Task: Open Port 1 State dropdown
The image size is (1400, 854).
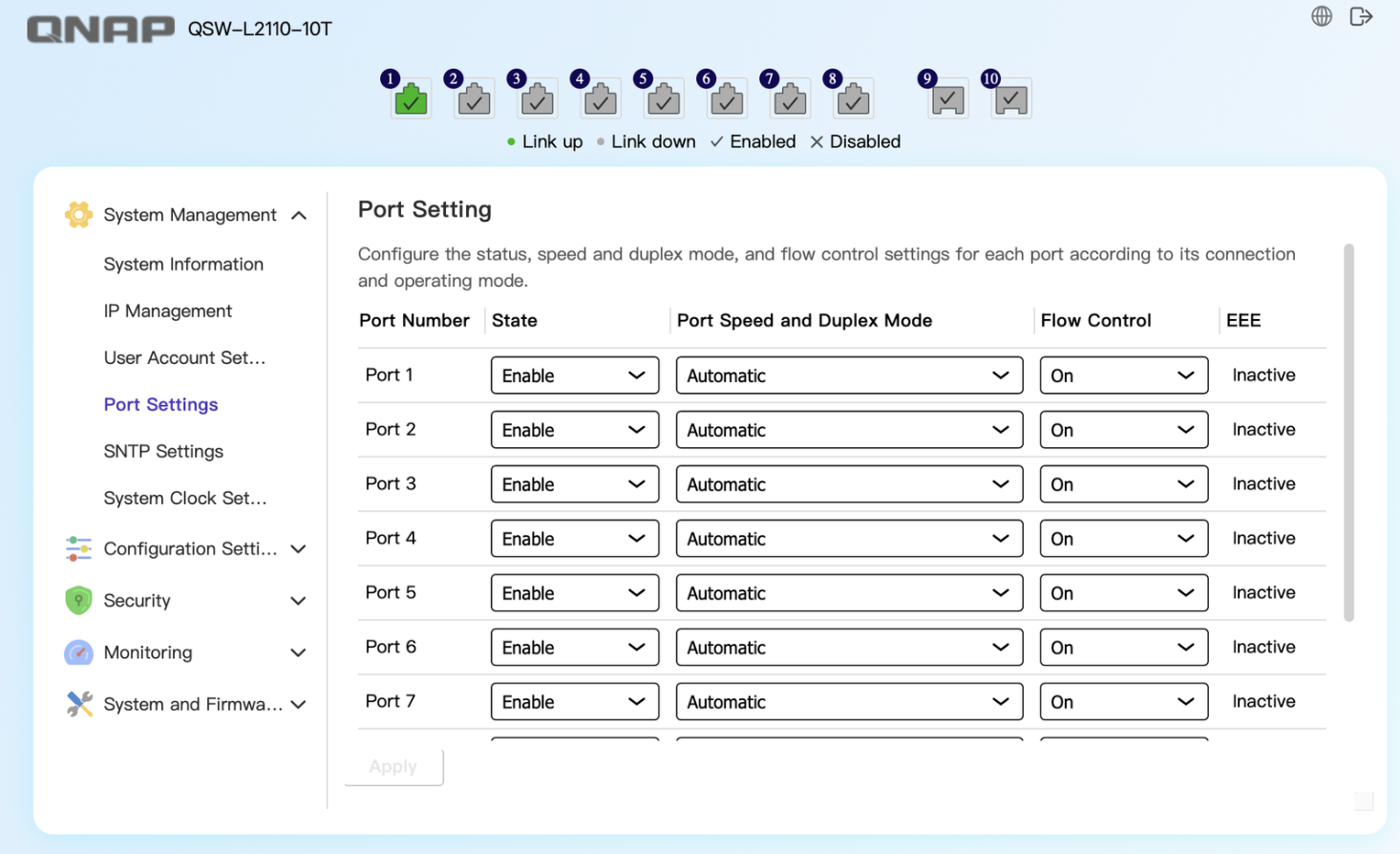Action: pos(574,375)
